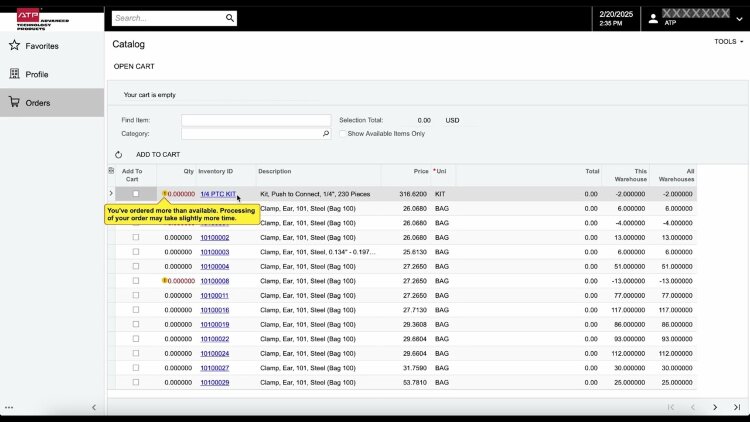Enable Show Available Items Only
The height and width of the screenshot is (422, 750).
pyautogui.click(x=342, y=133)
